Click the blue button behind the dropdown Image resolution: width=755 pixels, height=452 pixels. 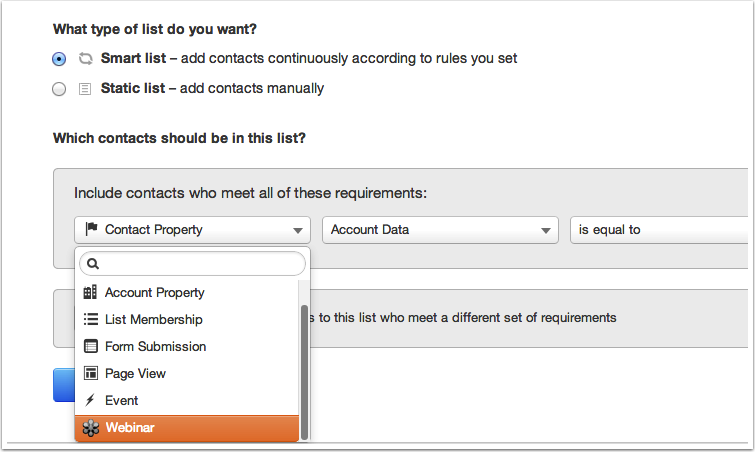pos(64,385)
